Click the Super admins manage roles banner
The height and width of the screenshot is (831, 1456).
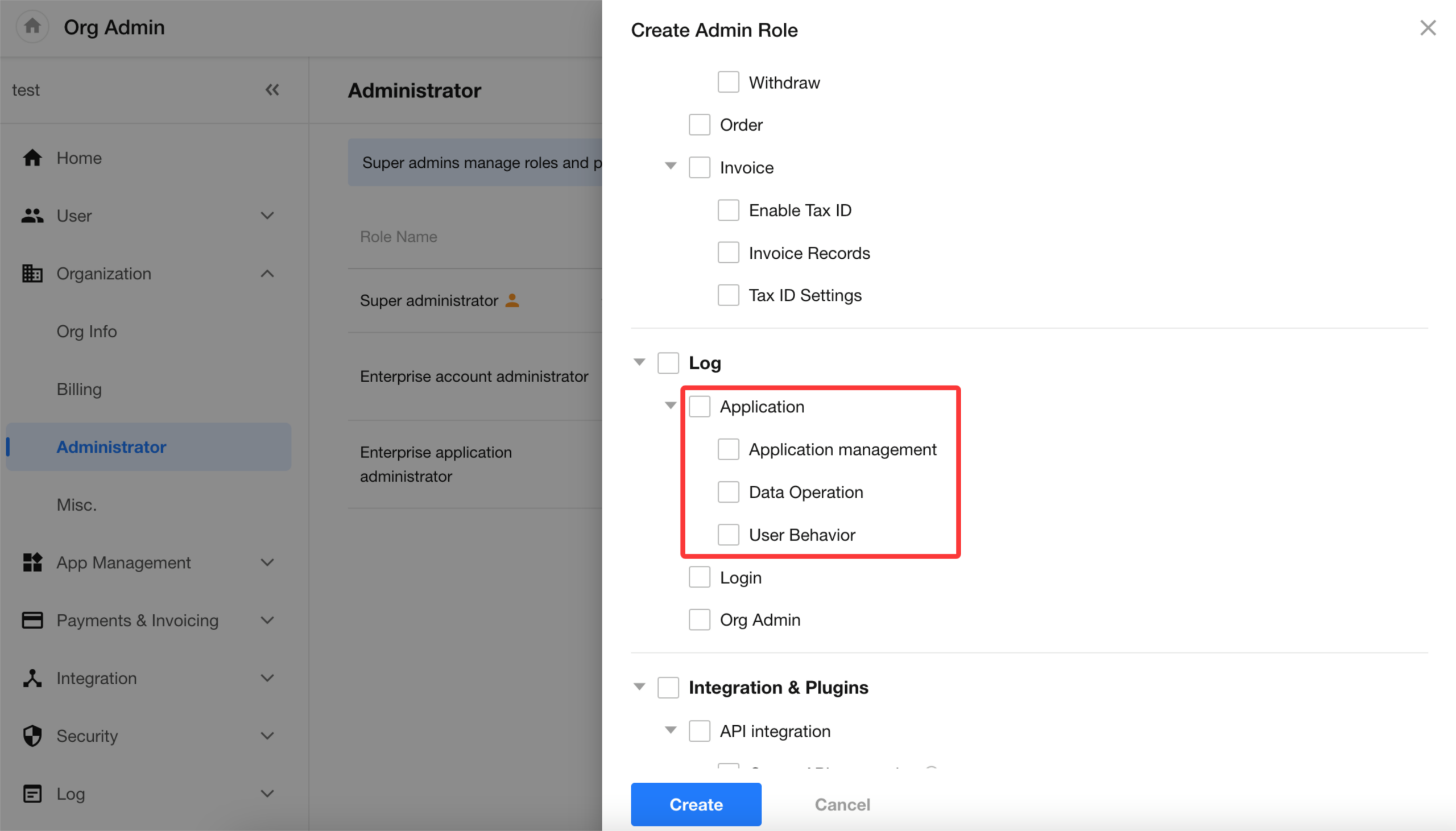click(x=475, y=162)
